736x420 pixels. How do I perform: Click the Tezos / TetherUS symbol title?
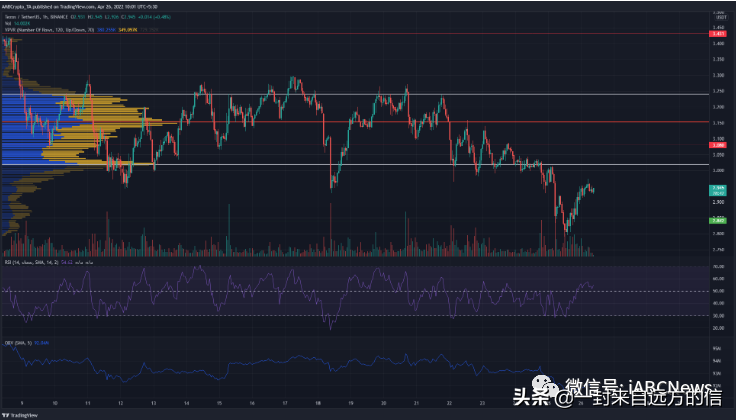(22, 17)
